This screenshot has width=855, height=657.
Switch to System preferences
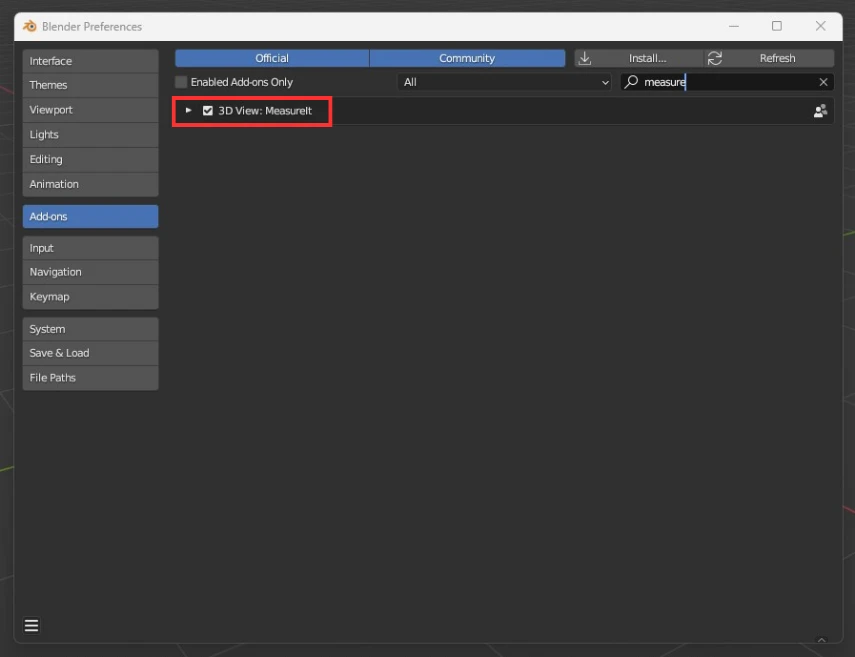tap(91, 329)
